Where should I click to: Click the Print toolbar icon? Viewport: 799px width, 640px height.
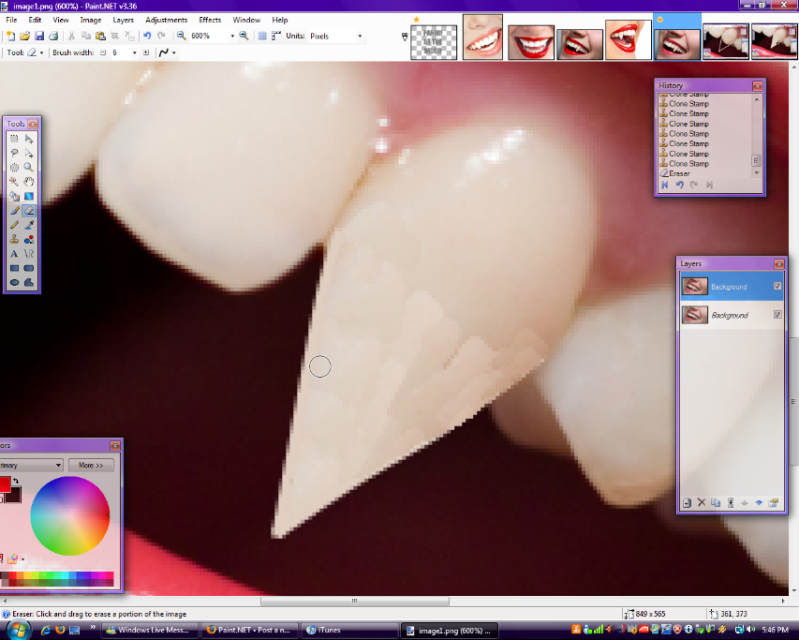pos(54,36)
